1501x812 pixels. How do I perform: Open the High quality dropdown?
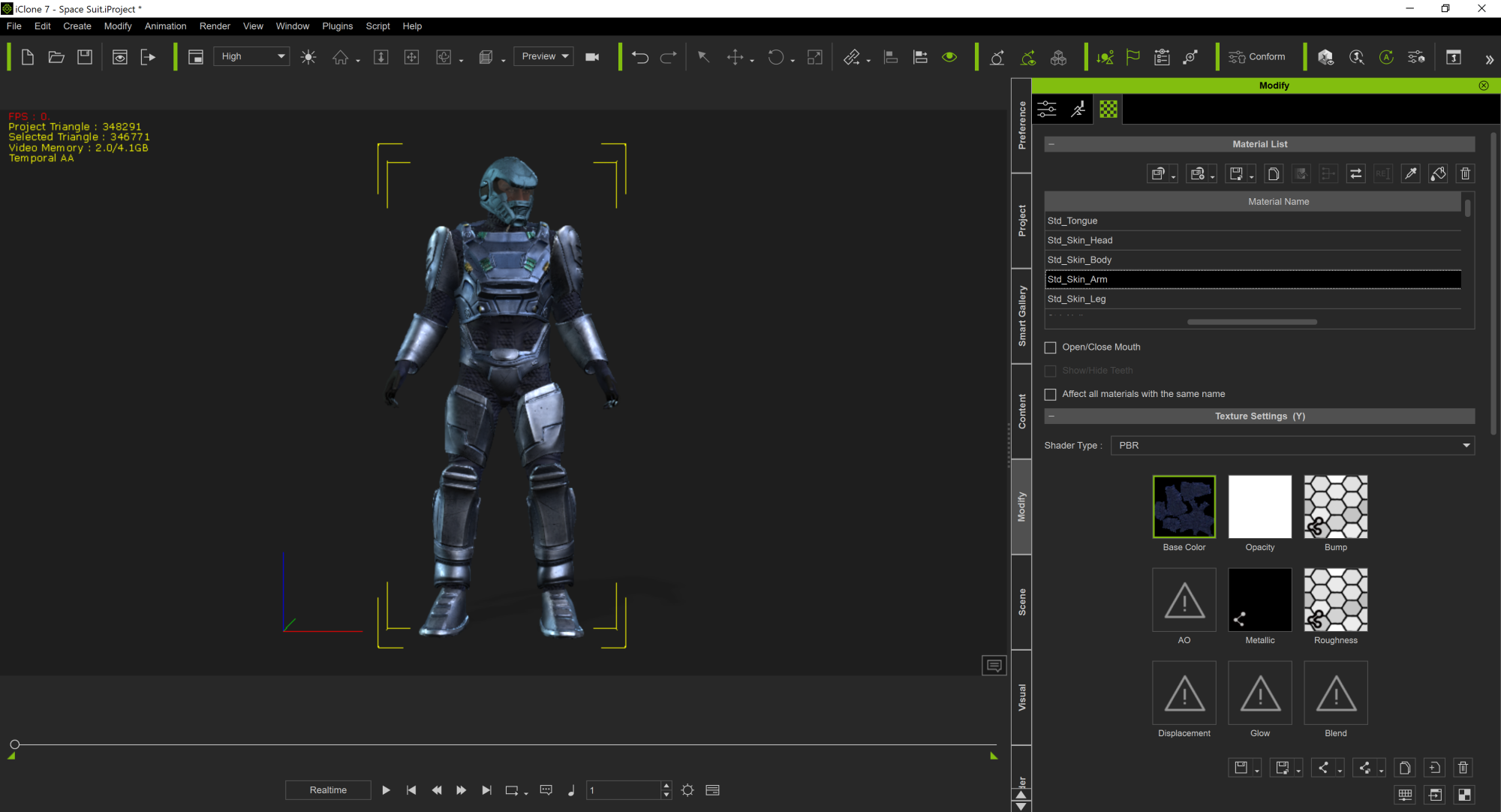pos(252,56)
